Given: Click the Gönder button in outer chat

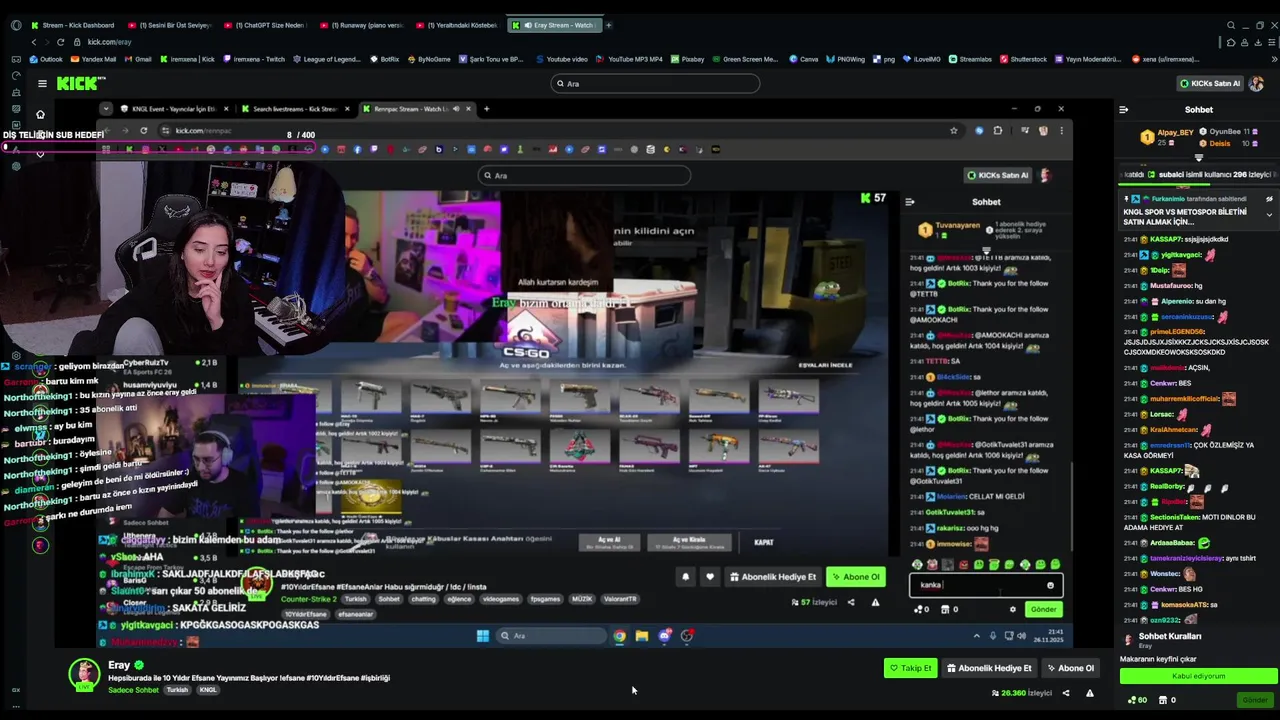Looking at the screenshot, I should [x=1253, y=700].
